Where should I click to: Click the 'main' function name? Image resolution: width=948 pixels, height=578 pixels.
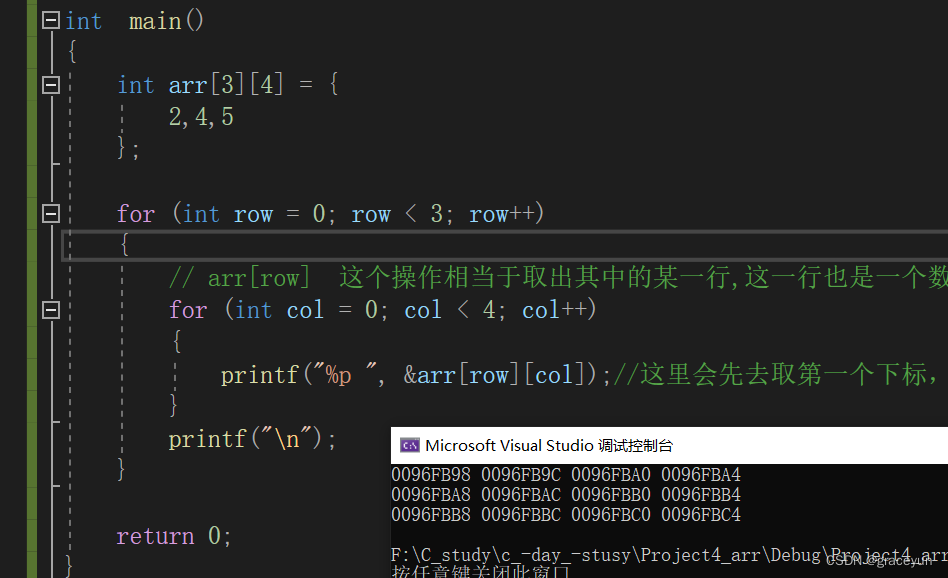tap(155, 22)
